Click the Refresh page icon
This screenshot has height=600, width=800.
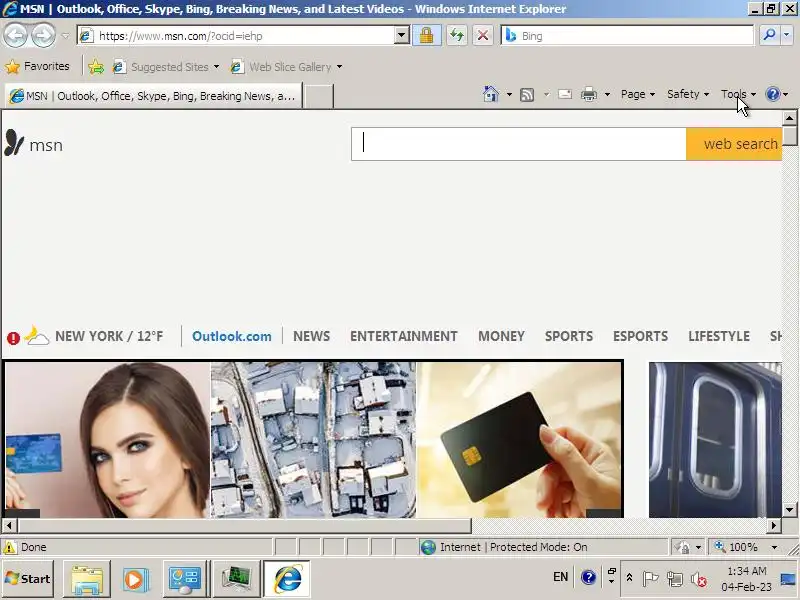pyautogui.click(x=457, y=36)
